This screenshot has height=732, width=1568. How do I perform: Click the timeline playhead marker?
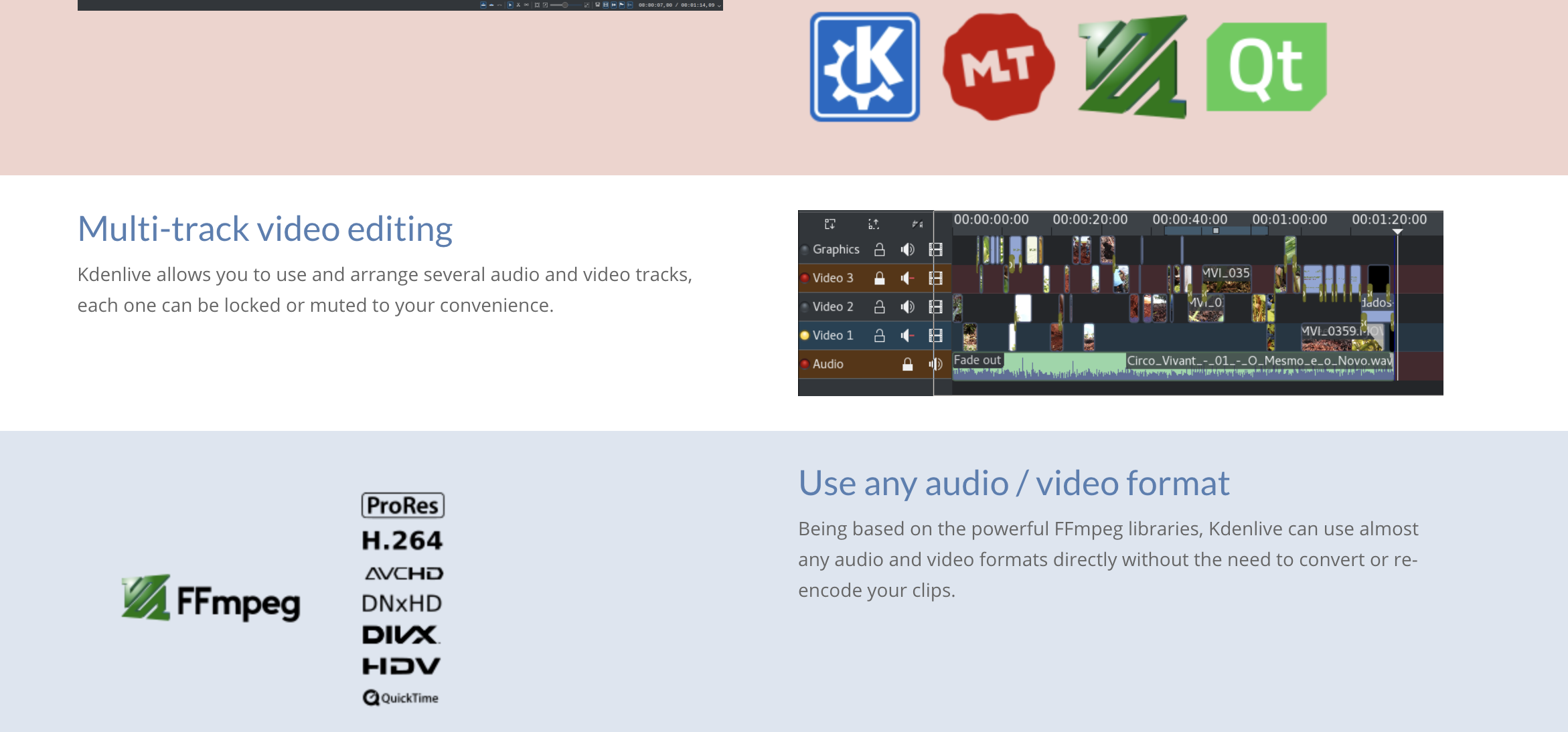(x=1397, y=232)
